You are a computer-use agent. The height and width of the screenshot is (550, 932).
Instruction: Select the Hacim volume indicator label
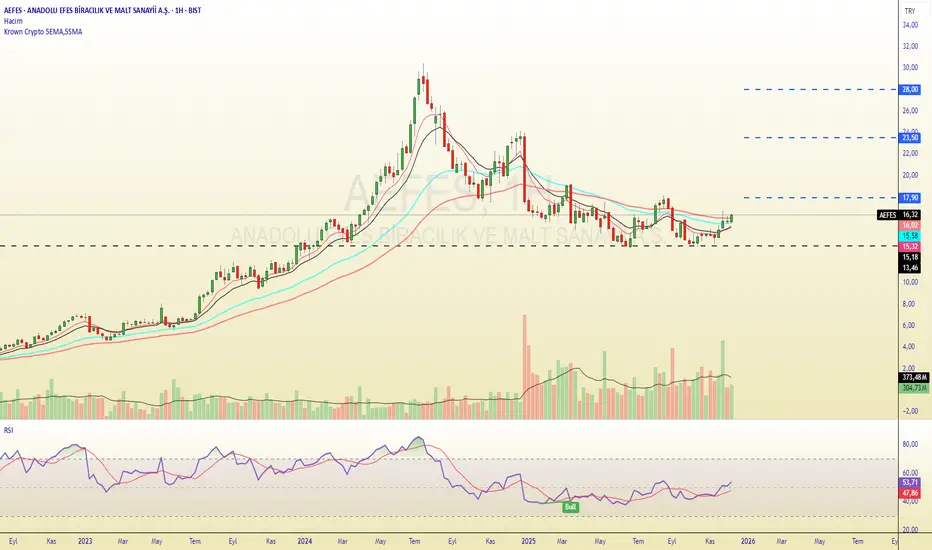[13, 21]
